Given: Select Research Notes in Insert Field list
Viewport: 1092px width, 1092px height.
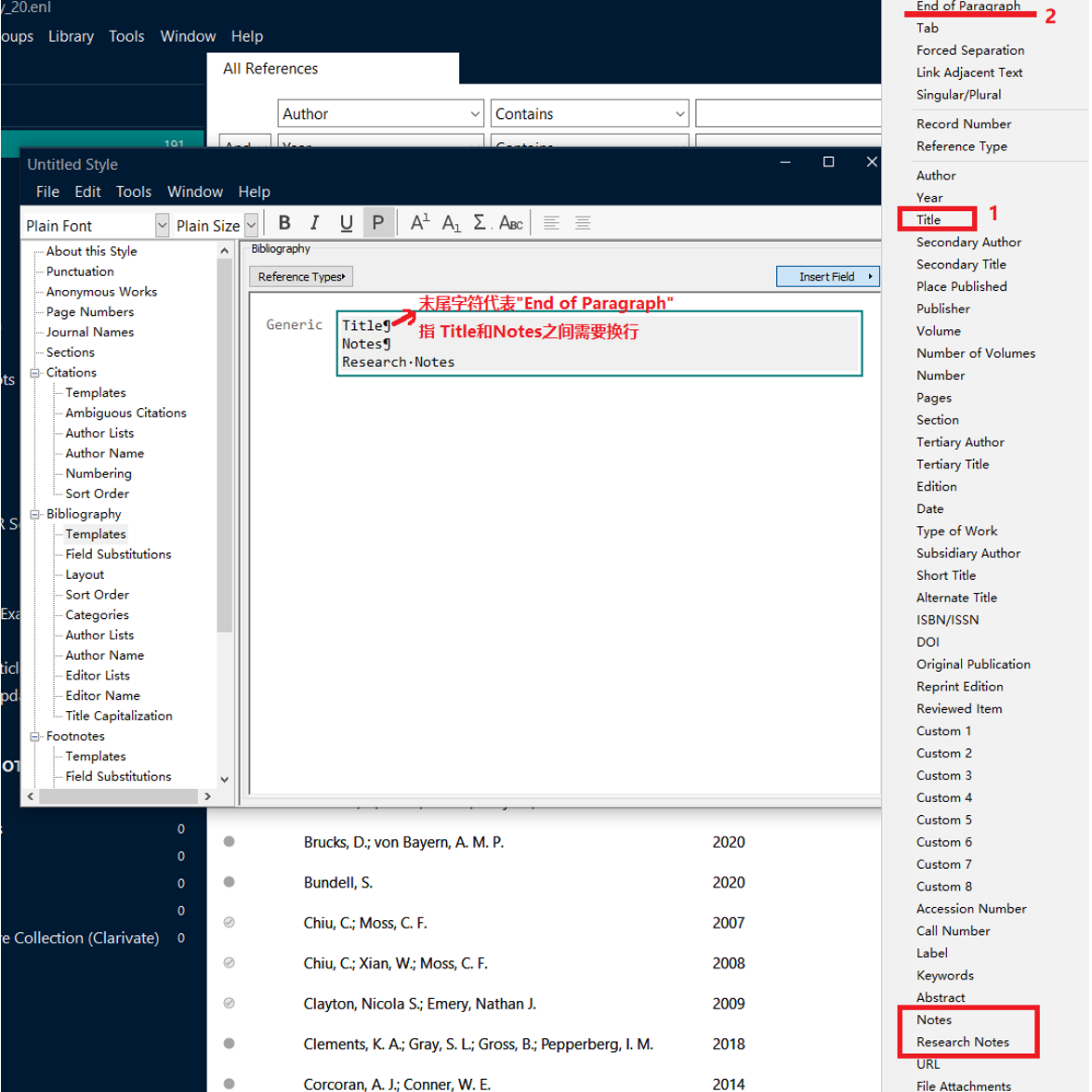Looking at the screenshot, I should 963,1042.
